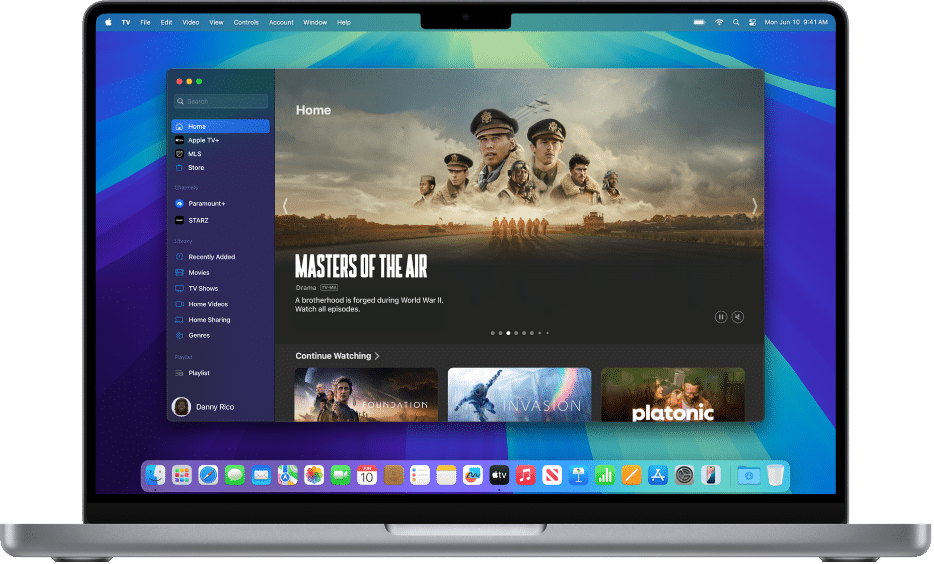Expand the Continue Watching section
The width and height of the screenshot is (934, 564).
coord(337,356)
